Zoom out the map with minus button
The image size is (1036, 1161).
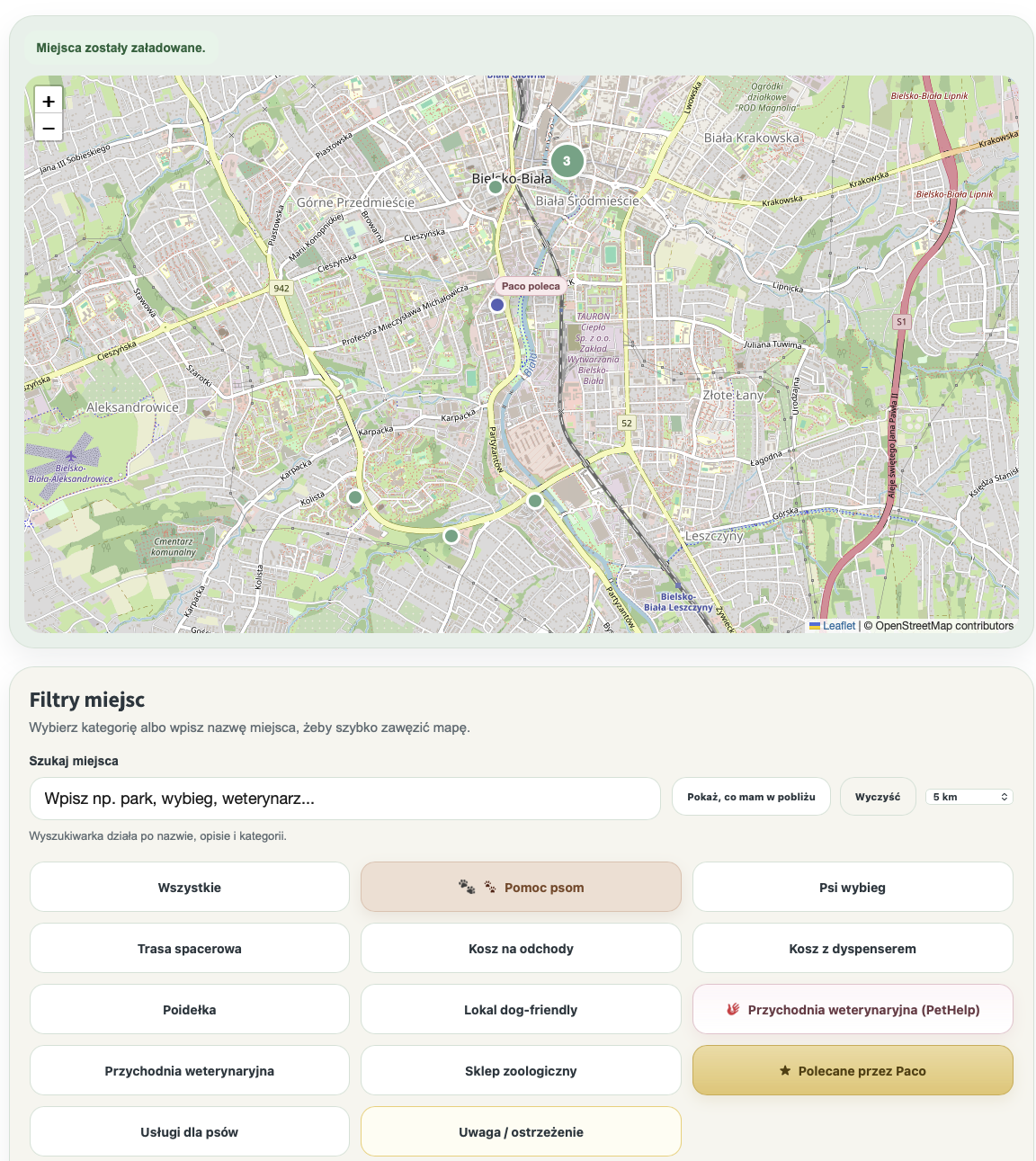click(49, 128)
